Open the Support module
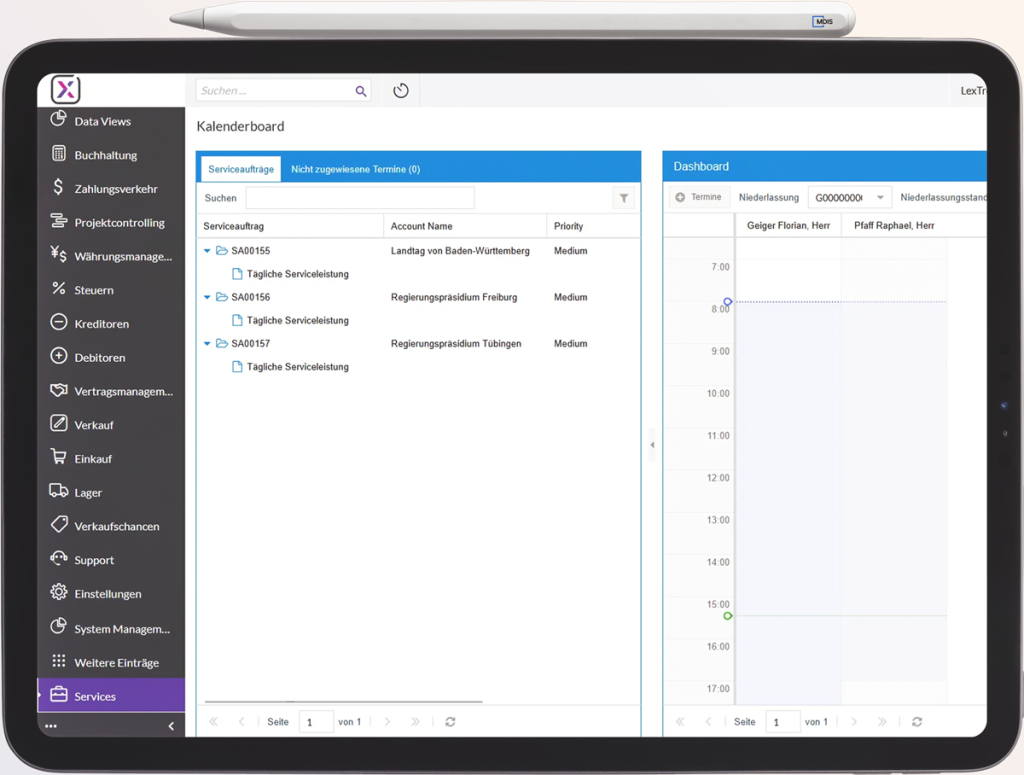 94,560
